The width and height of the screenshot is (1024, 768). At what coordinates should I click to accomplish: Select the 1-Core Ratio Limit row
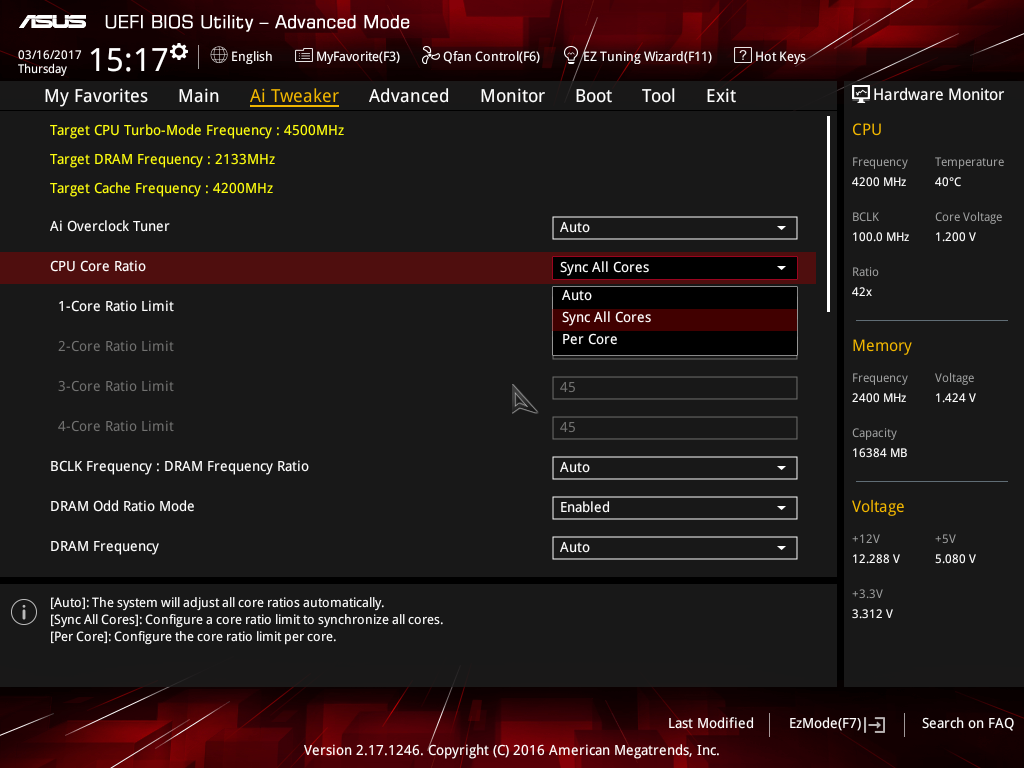tap(116, 306)
